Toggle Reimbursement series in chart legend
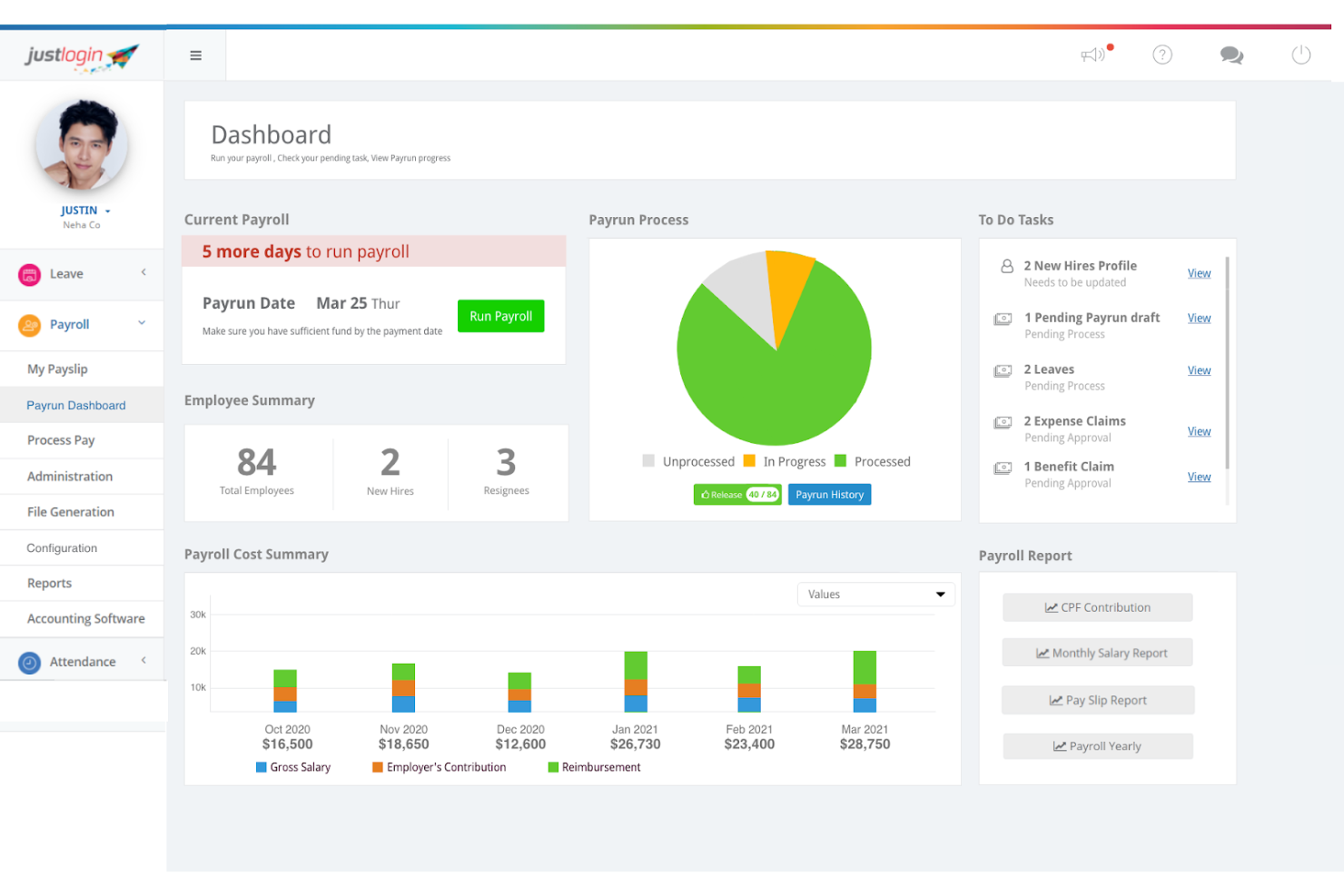This screenshot has height=896, width=1344. point(594,767)
